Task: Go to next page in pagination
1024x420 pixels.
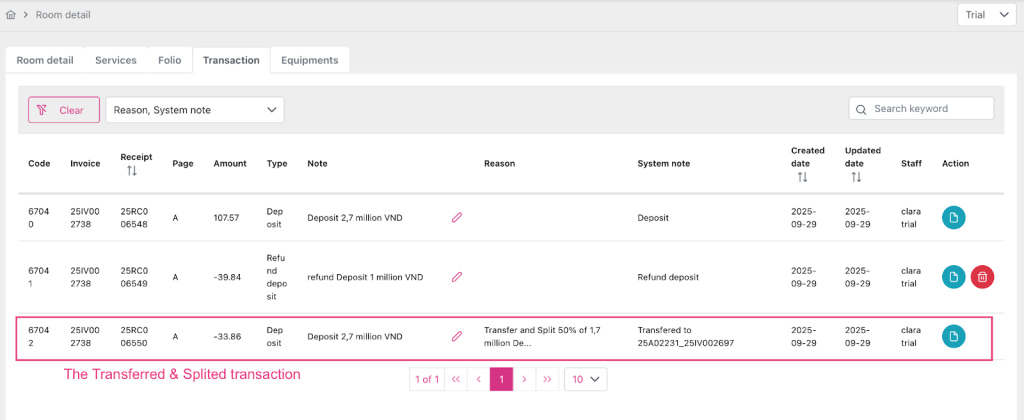Action: click(x=524, y=379)
